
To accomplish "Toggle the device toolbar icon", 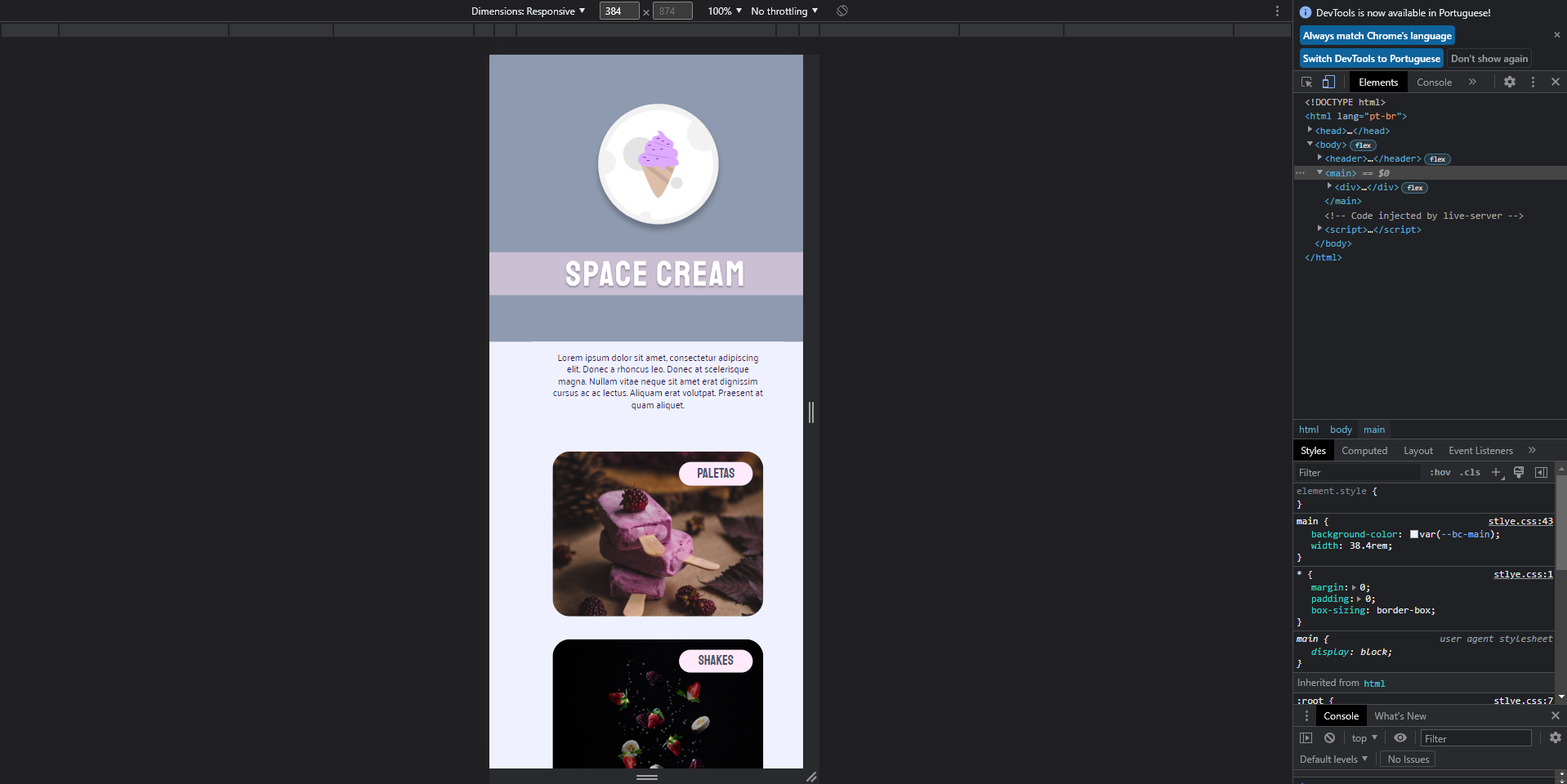I will (x=1328, y=82).
